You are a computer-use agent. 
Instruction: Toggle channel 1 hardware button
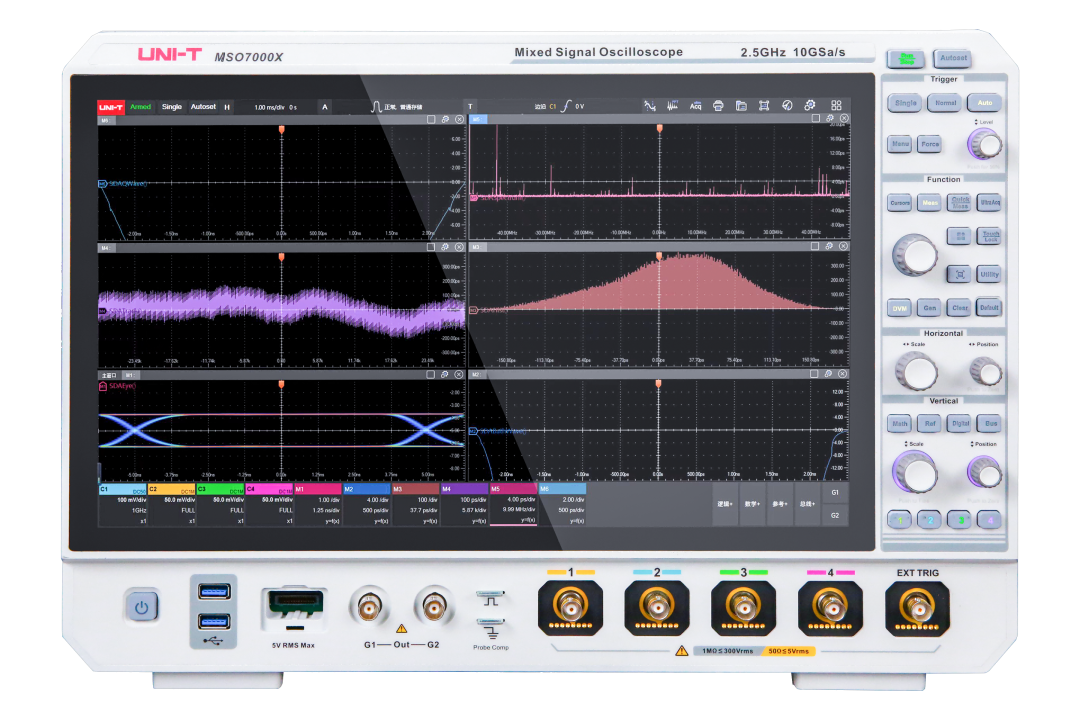point(899,520)
